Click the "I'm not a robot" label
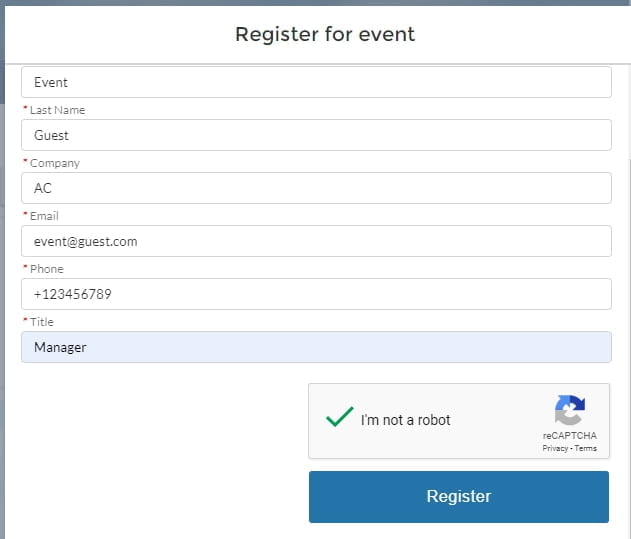Image resolution: width=631 pixels, height=539 pixels. [405, 420]
